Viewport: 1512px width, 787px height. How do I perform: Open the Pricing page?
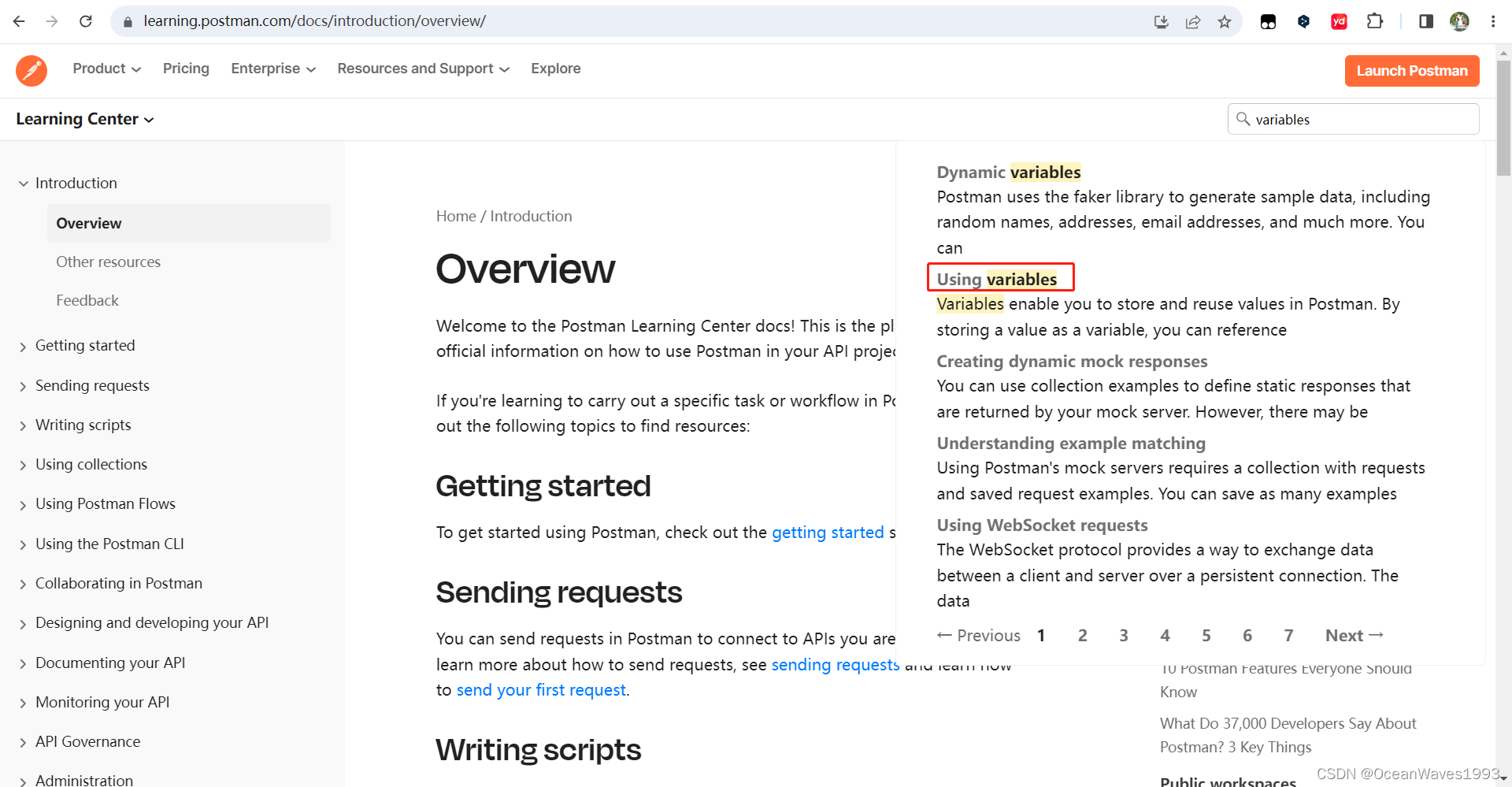tap(186, 69)
